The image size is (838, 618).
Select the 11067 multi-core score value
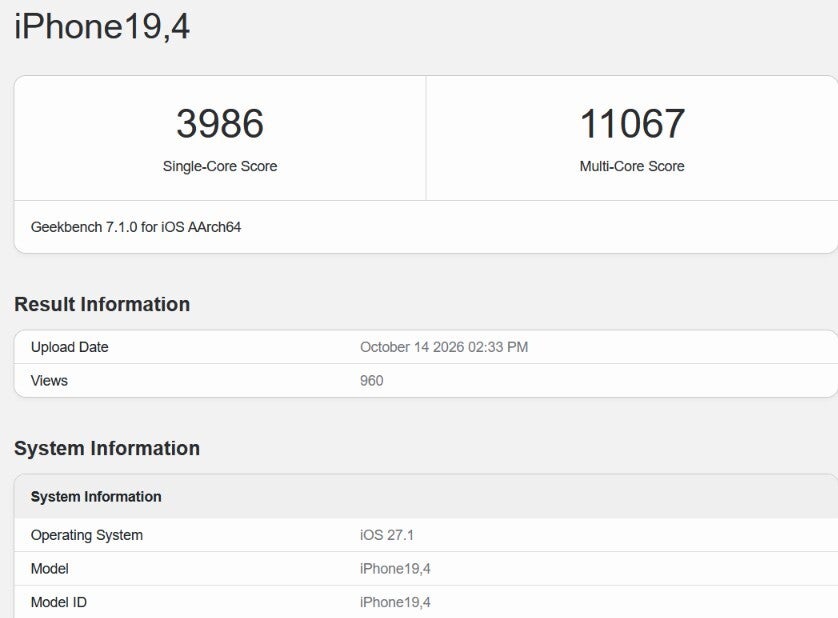632,123
